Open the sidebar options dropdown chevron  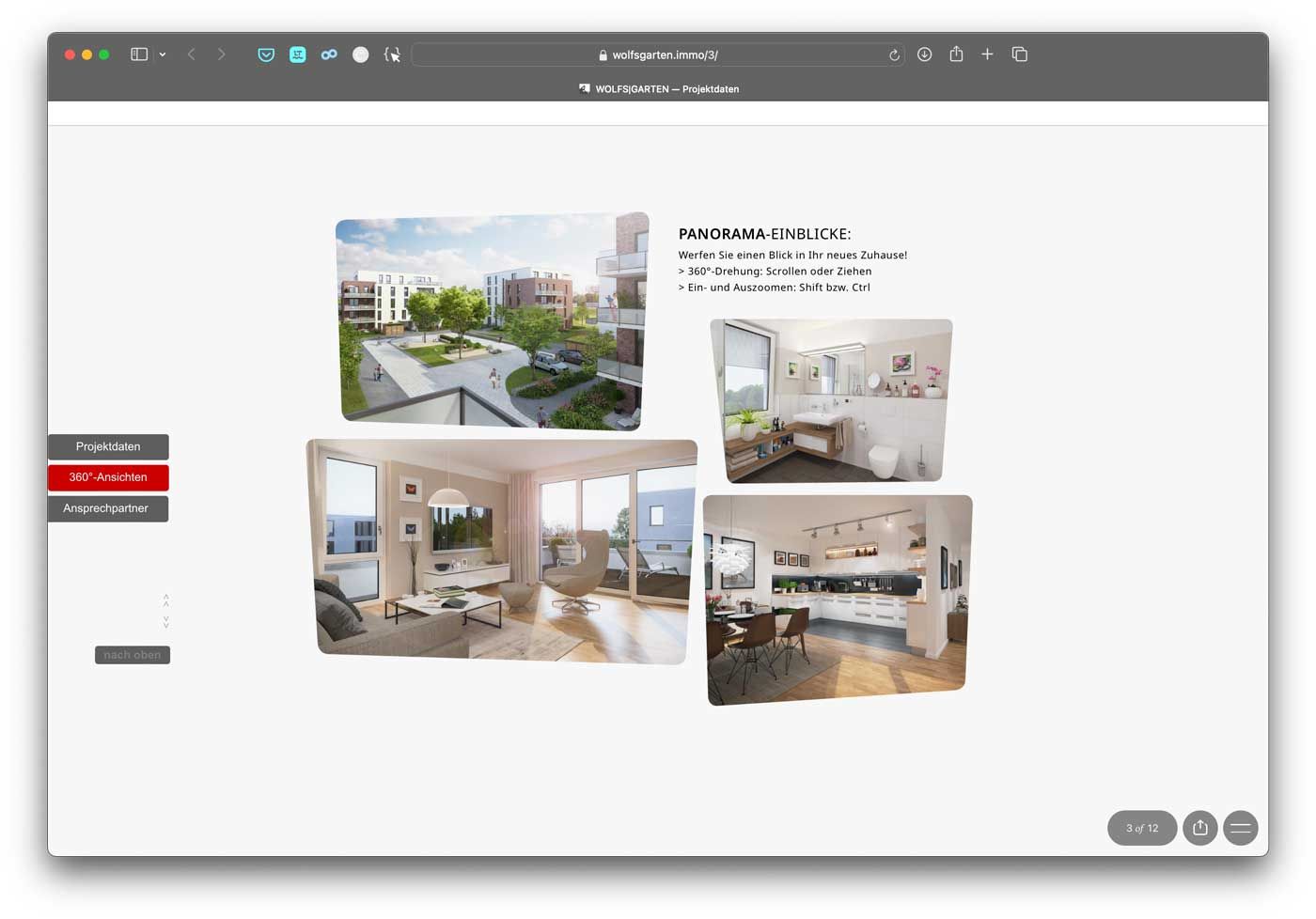tap(163, 55)
